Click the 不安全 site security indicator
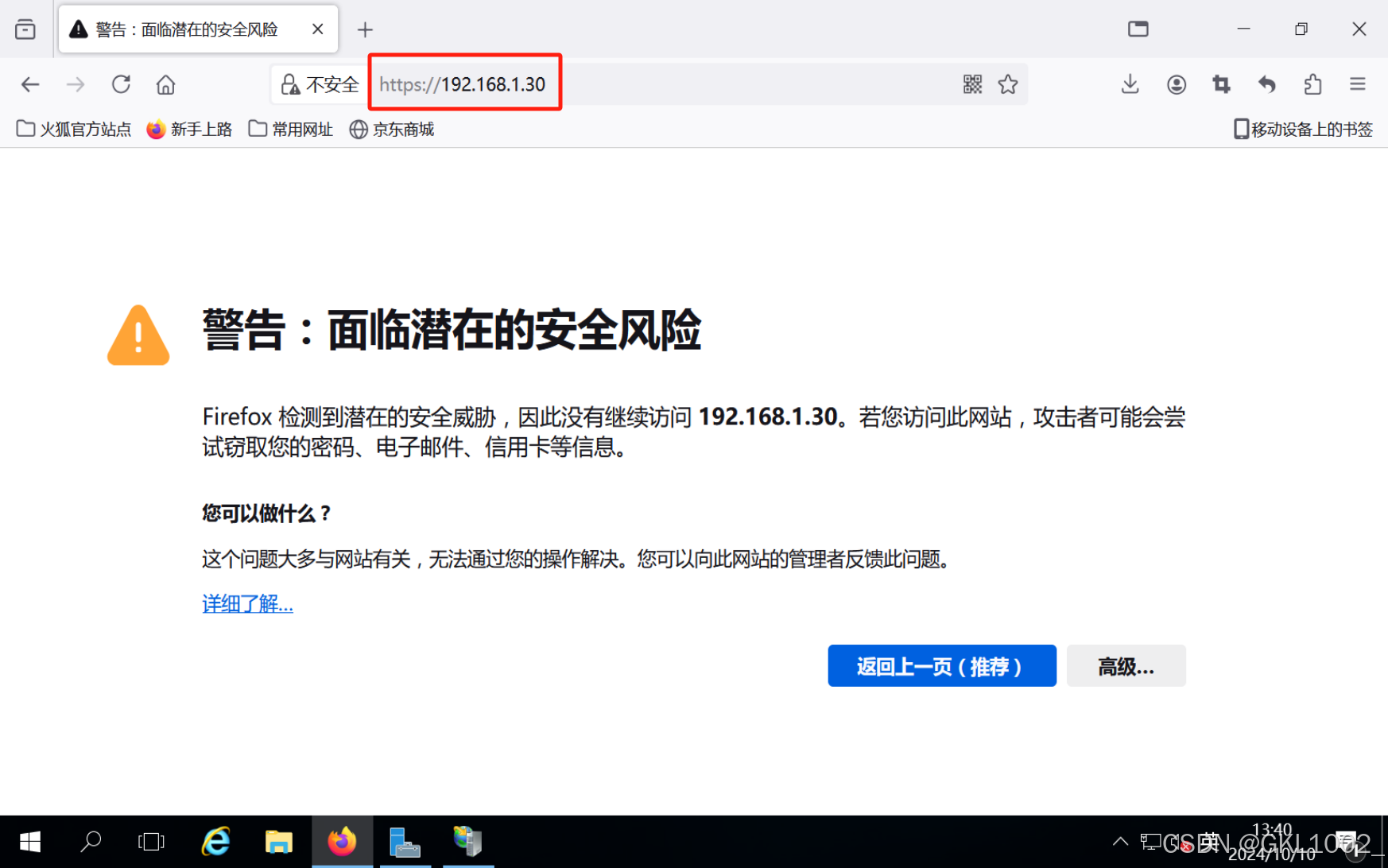Viewport: 1388px width, 868px height. [x=320, y=84]
